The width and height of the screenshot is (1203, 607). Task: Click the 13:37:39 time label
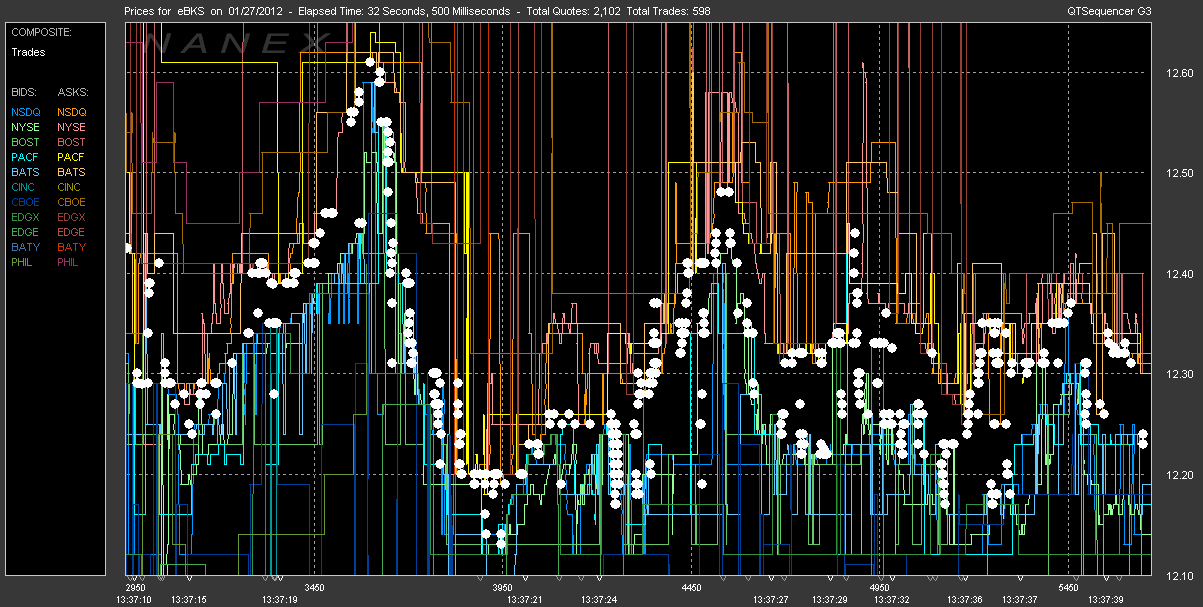(x=1107, y=600)
